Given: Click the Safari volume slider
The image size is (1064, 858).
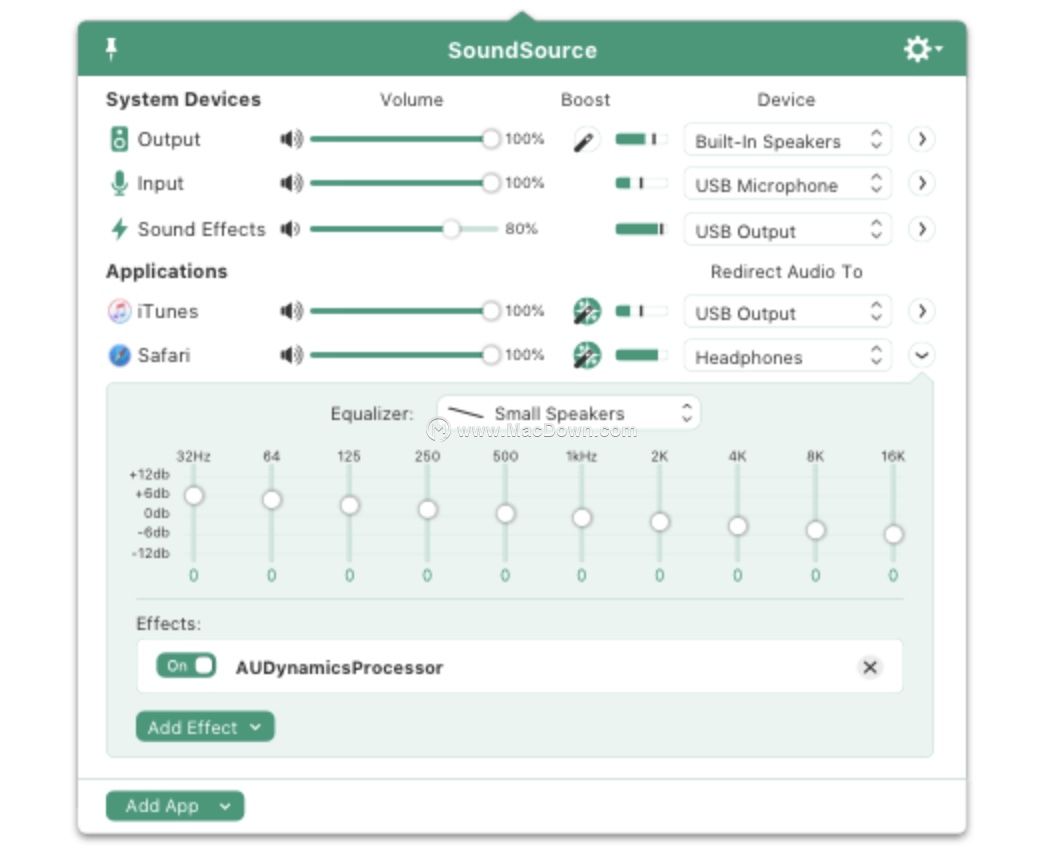Looking at the screenshot, I should tap(405, 355).
